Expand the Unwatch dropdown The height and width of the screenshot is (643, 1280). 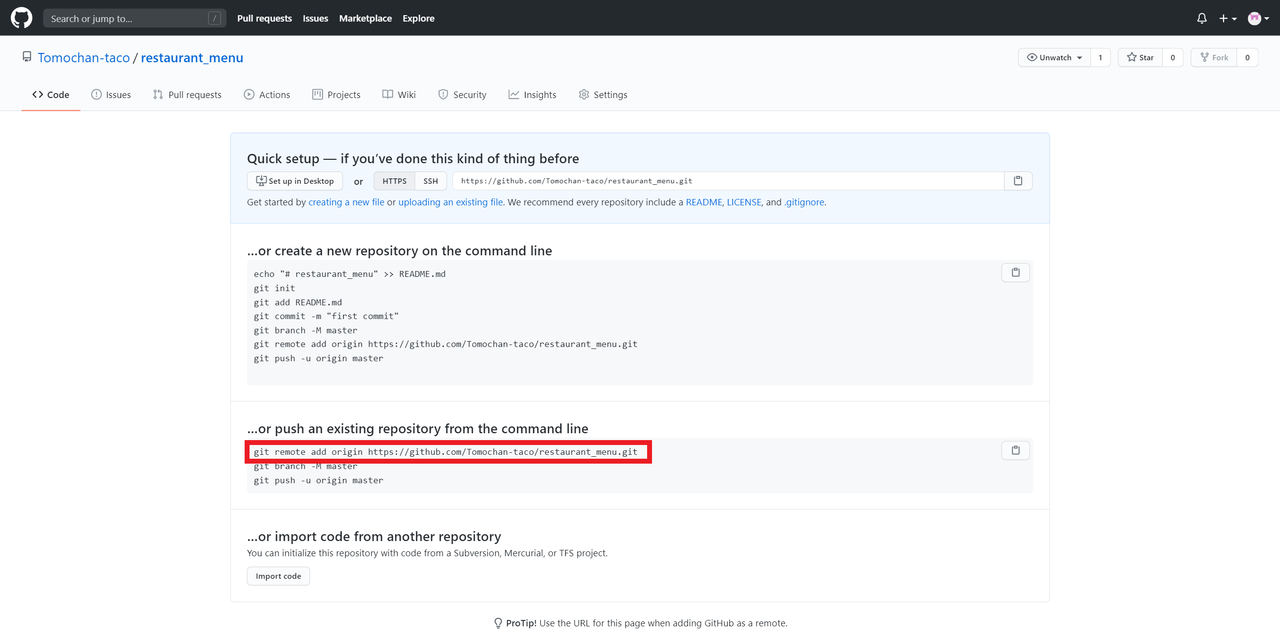pos(1054,58)
